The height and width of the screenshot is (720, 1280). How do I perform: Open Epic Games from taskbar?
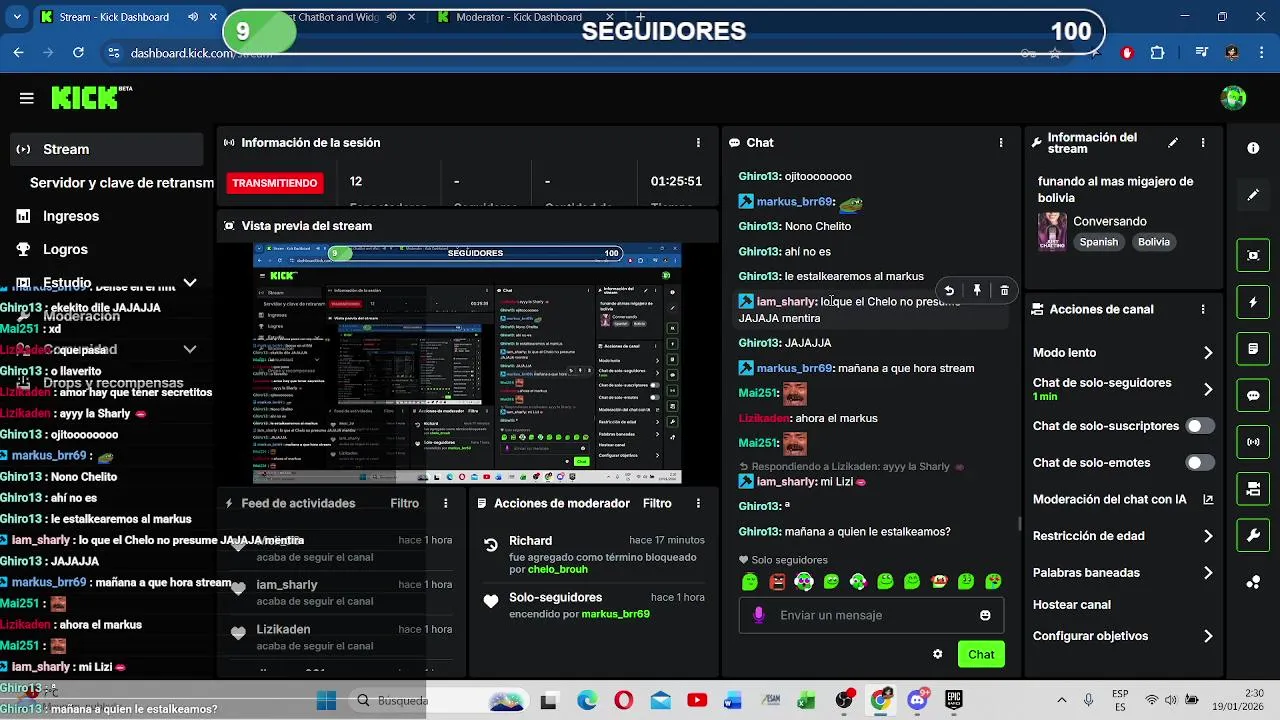coord(954,700)
